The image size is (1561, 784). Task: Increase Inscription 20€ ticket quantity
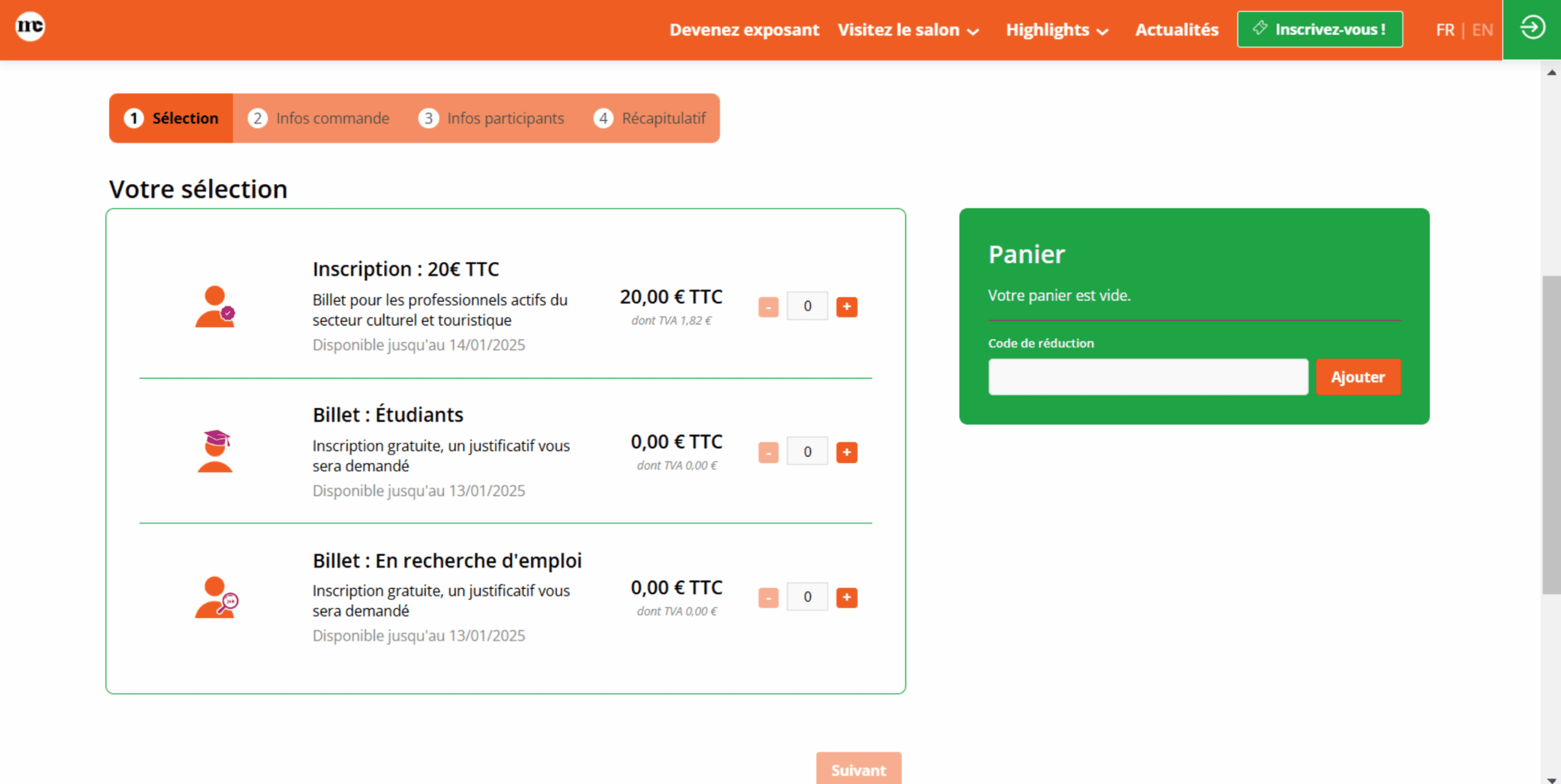tap(846, 307)
